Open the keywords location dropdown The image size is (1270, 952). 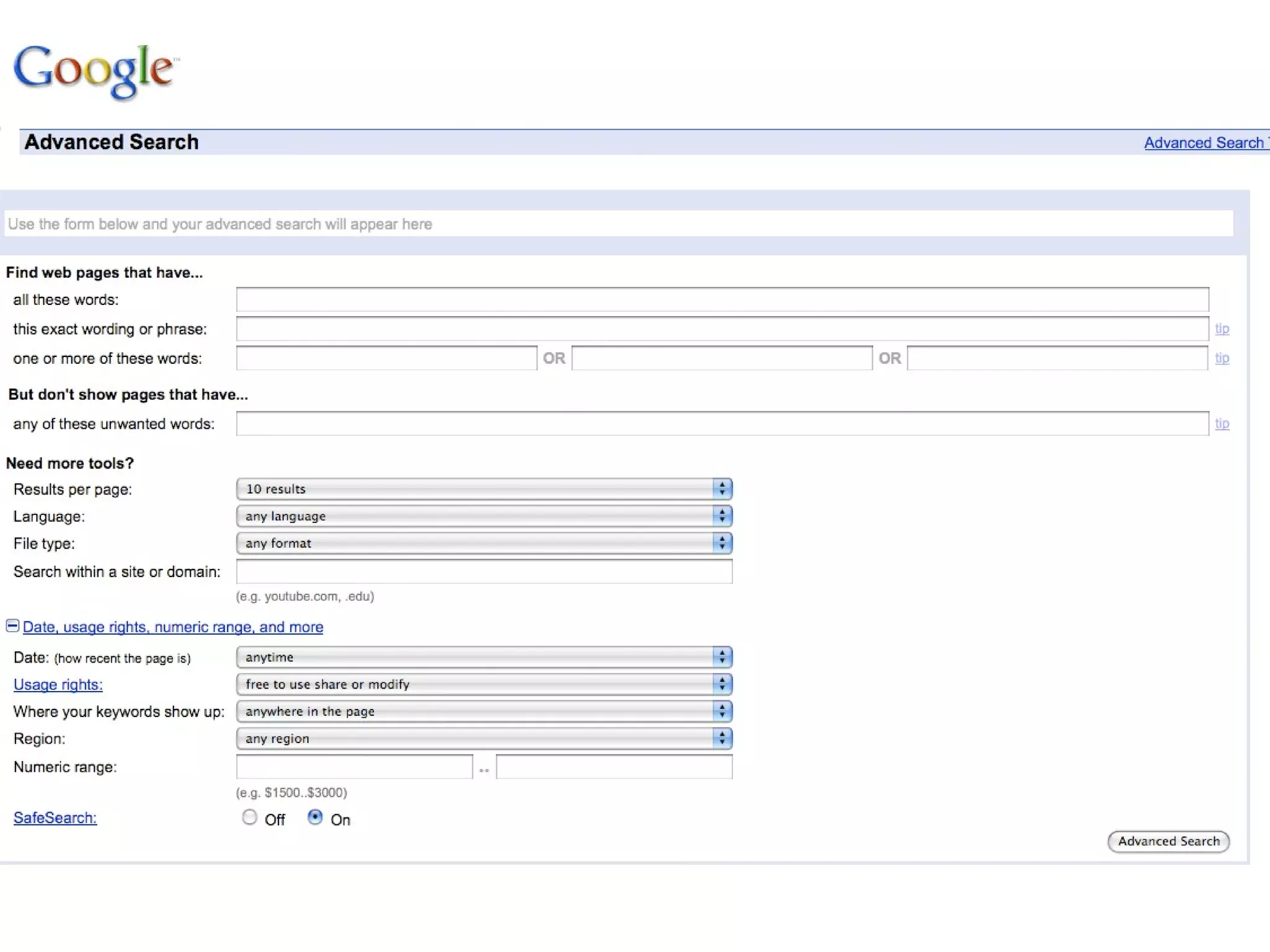[x=484, y=712]
